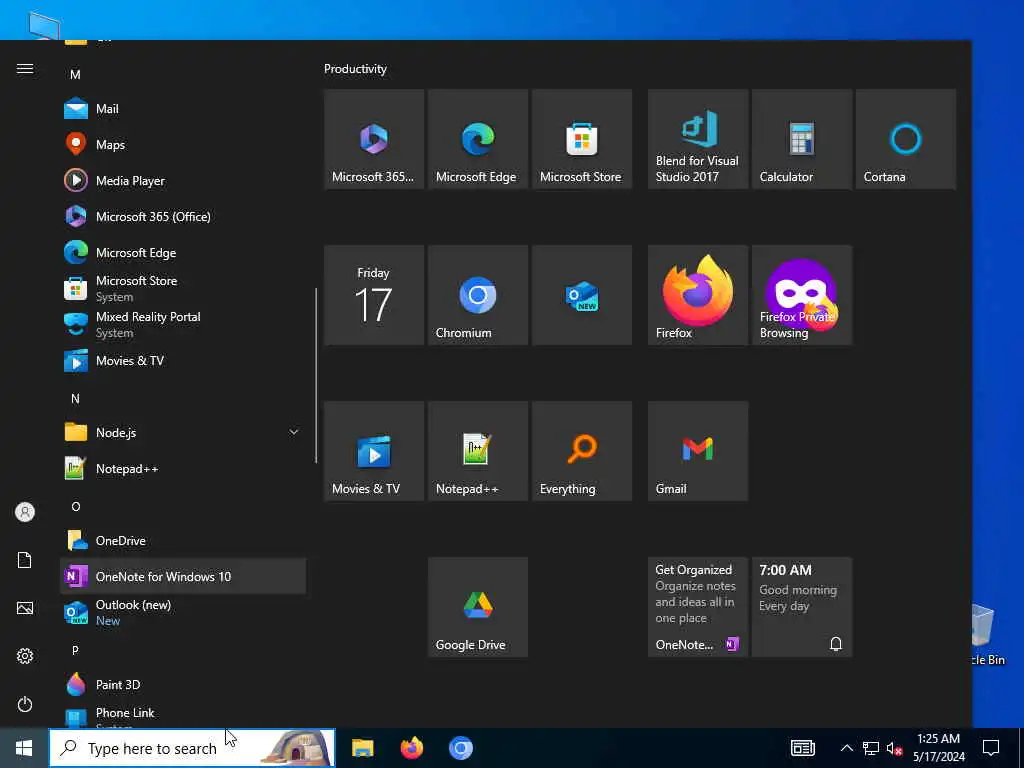Open the OneNote Get Organized tile
This screenshot has width=1024, height=768.
pyautogui.click(x=697, y=607)
